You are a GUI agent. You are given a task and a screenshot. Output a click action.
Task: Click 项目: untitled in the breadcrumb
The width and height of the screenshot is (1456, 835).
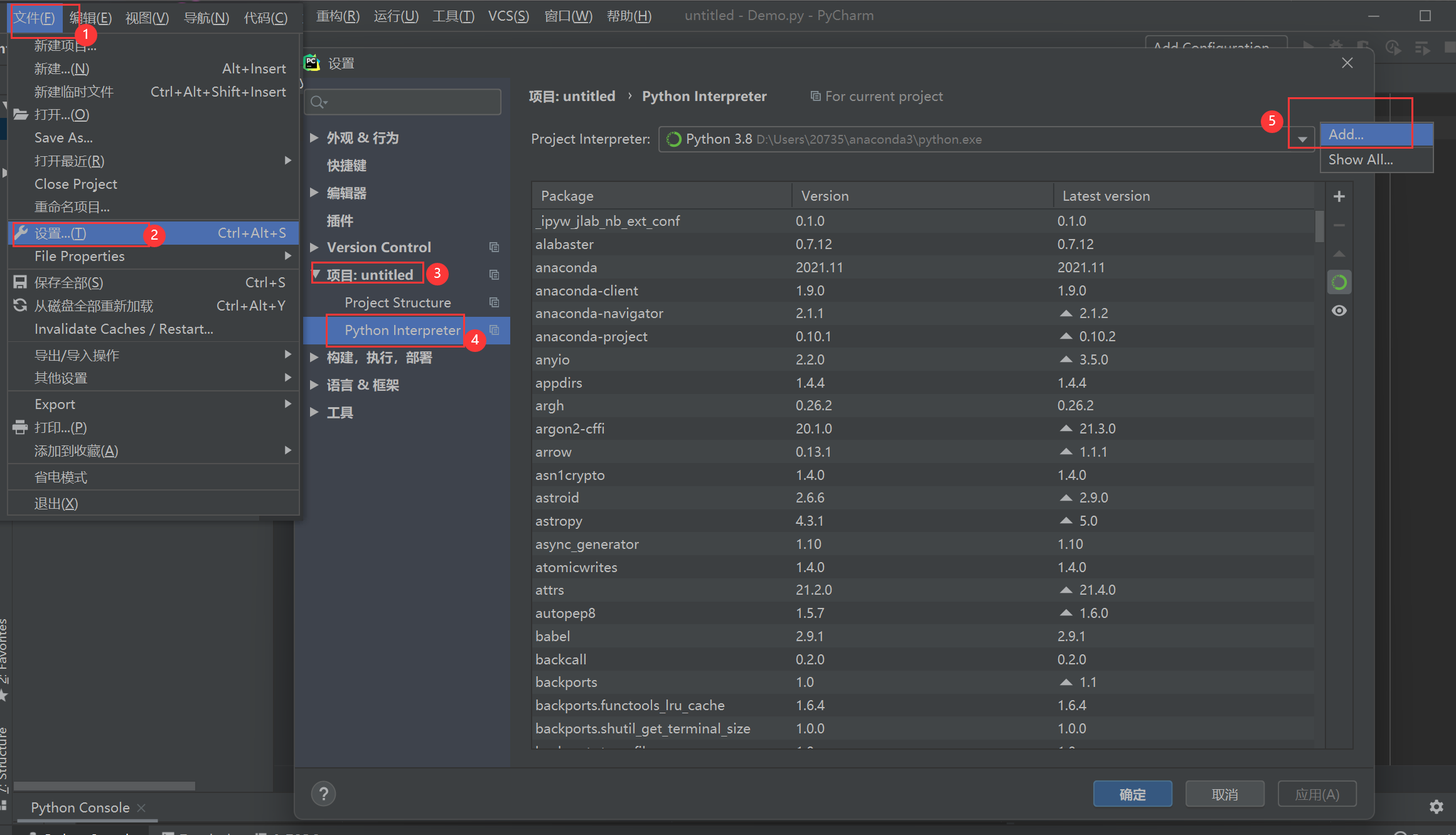click(572, 96)
